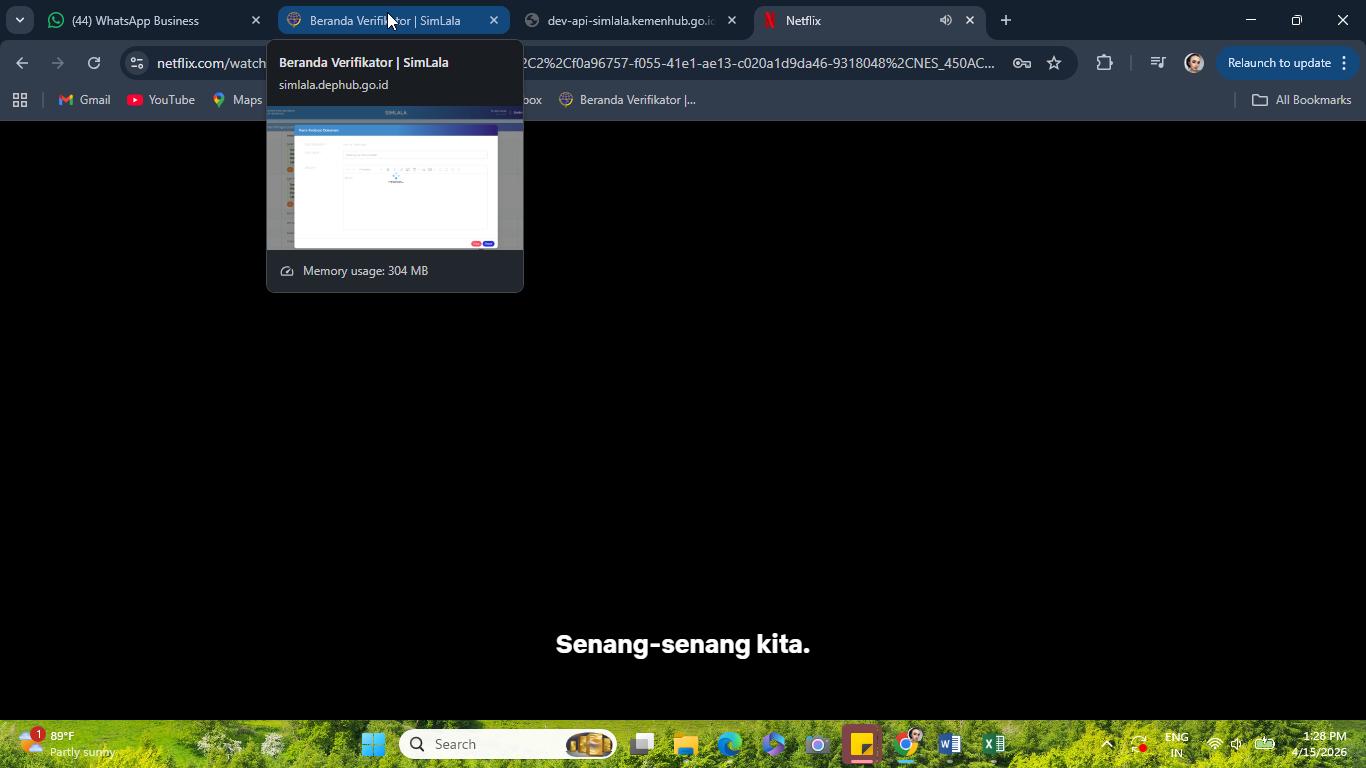View site information icon beside URL

(x=137, y=63)
